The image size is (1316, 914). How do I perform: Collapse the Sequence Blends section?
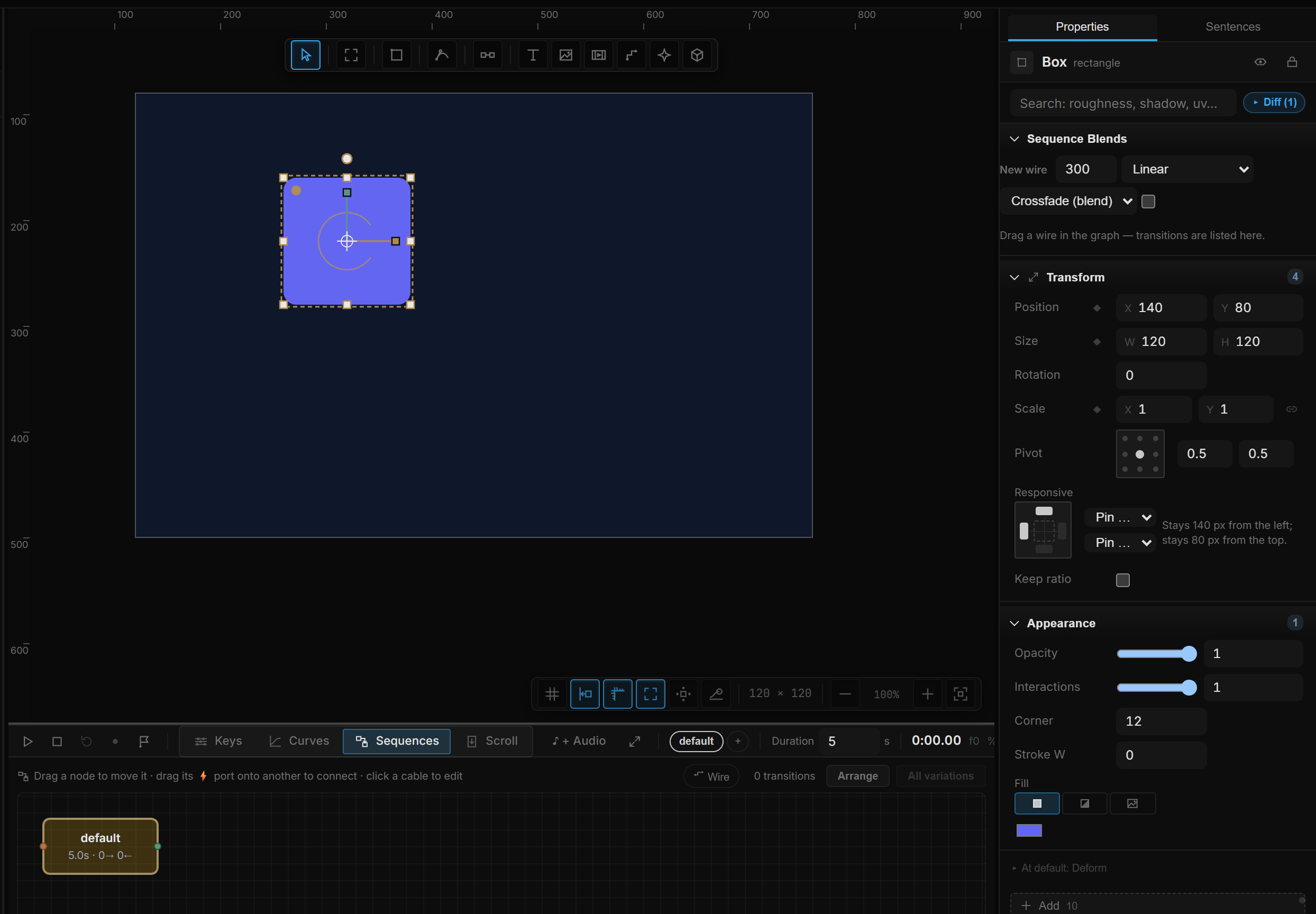tap(1014, 139)
